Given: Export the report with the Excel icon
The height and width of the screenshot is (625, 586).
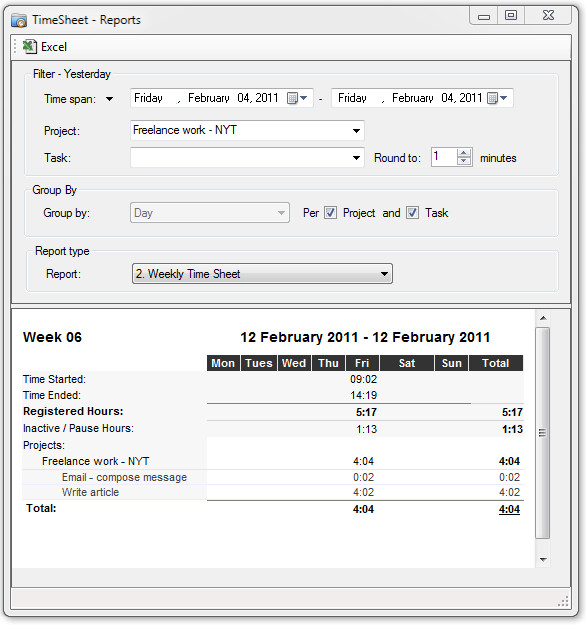Looking at the screenshot, I should 29,47.
